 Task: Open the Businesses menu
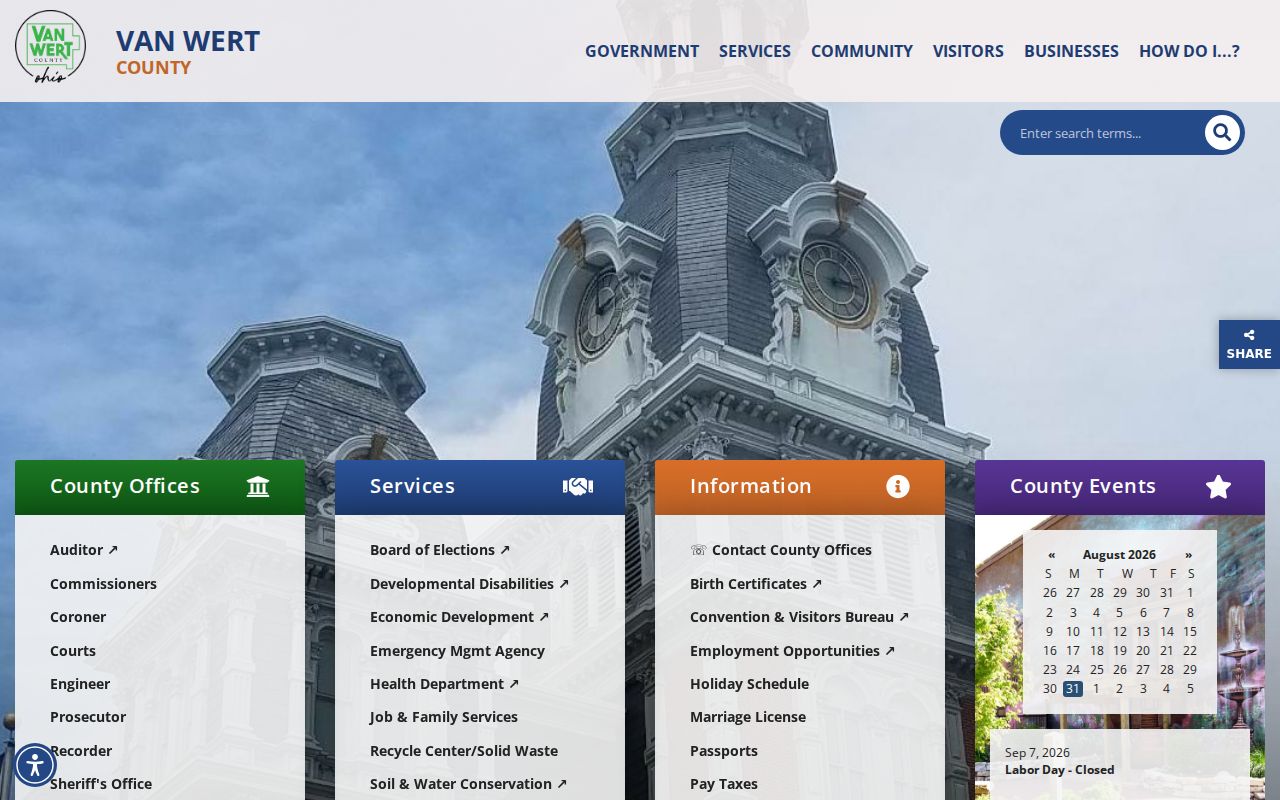click(x=1071, y=51)
